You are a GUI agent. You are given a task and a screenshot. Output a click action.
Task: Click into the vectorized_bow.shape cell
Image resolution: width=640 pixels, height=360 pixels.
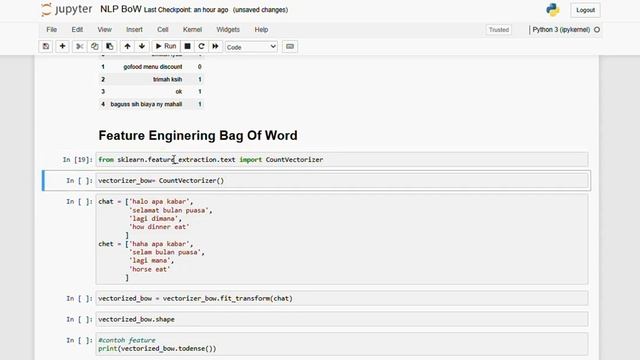point(342,319)
